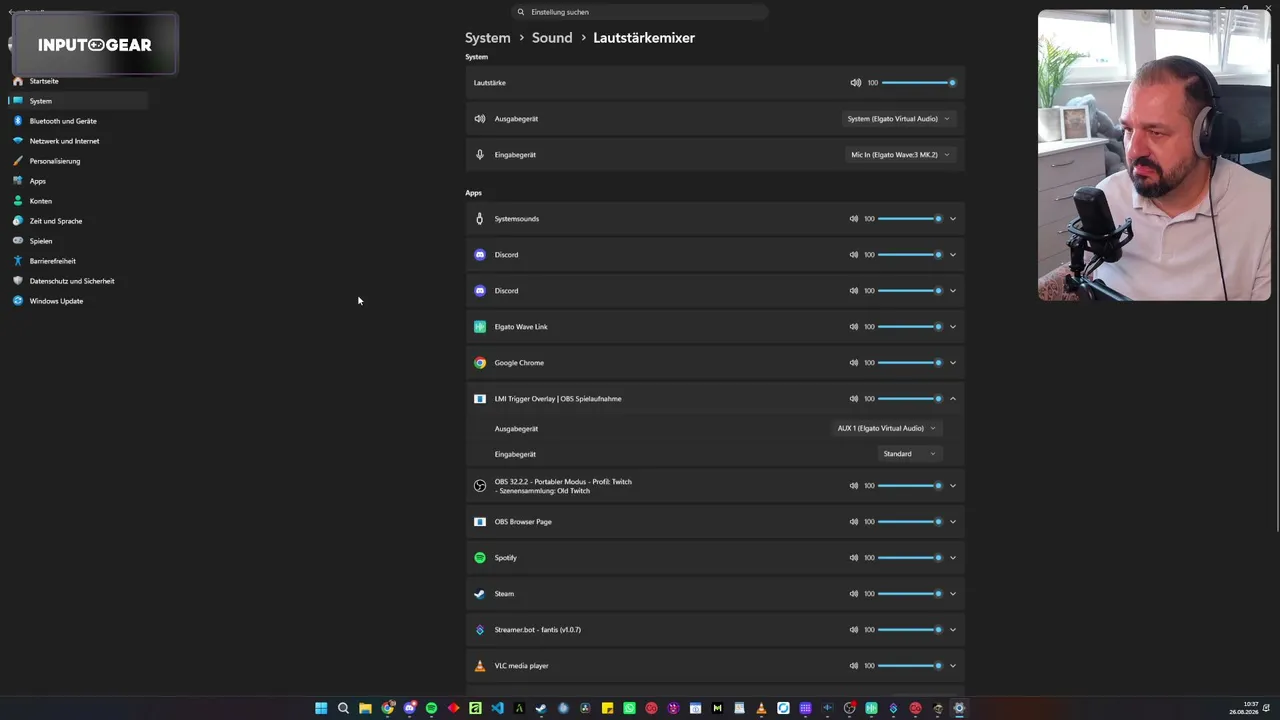
Task: Click the Google Chrome icon in the mixer list
Action: tap(480, 363)
